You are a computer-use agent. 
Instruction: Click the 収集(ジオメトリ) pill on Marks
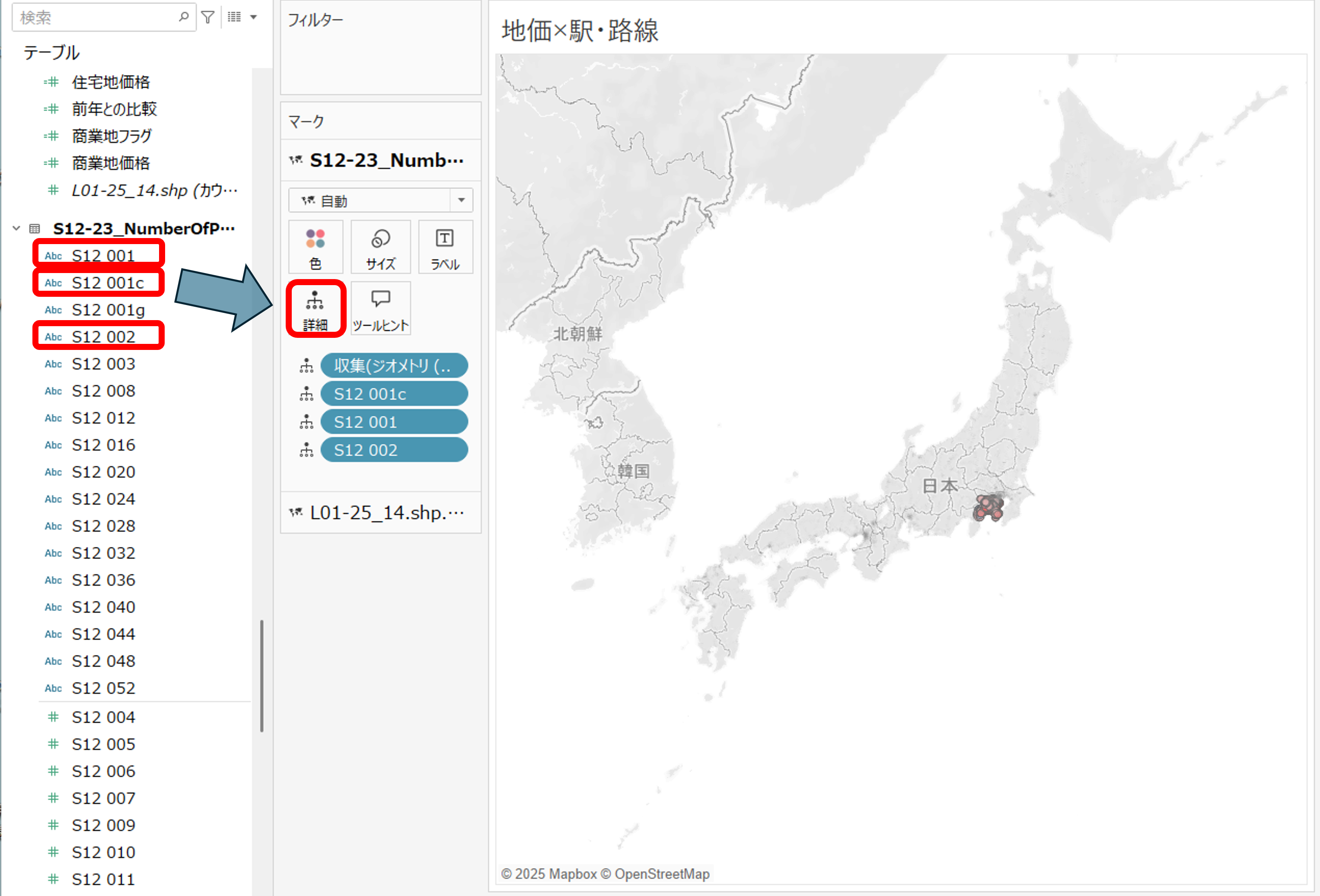click(x=394, y=365)
